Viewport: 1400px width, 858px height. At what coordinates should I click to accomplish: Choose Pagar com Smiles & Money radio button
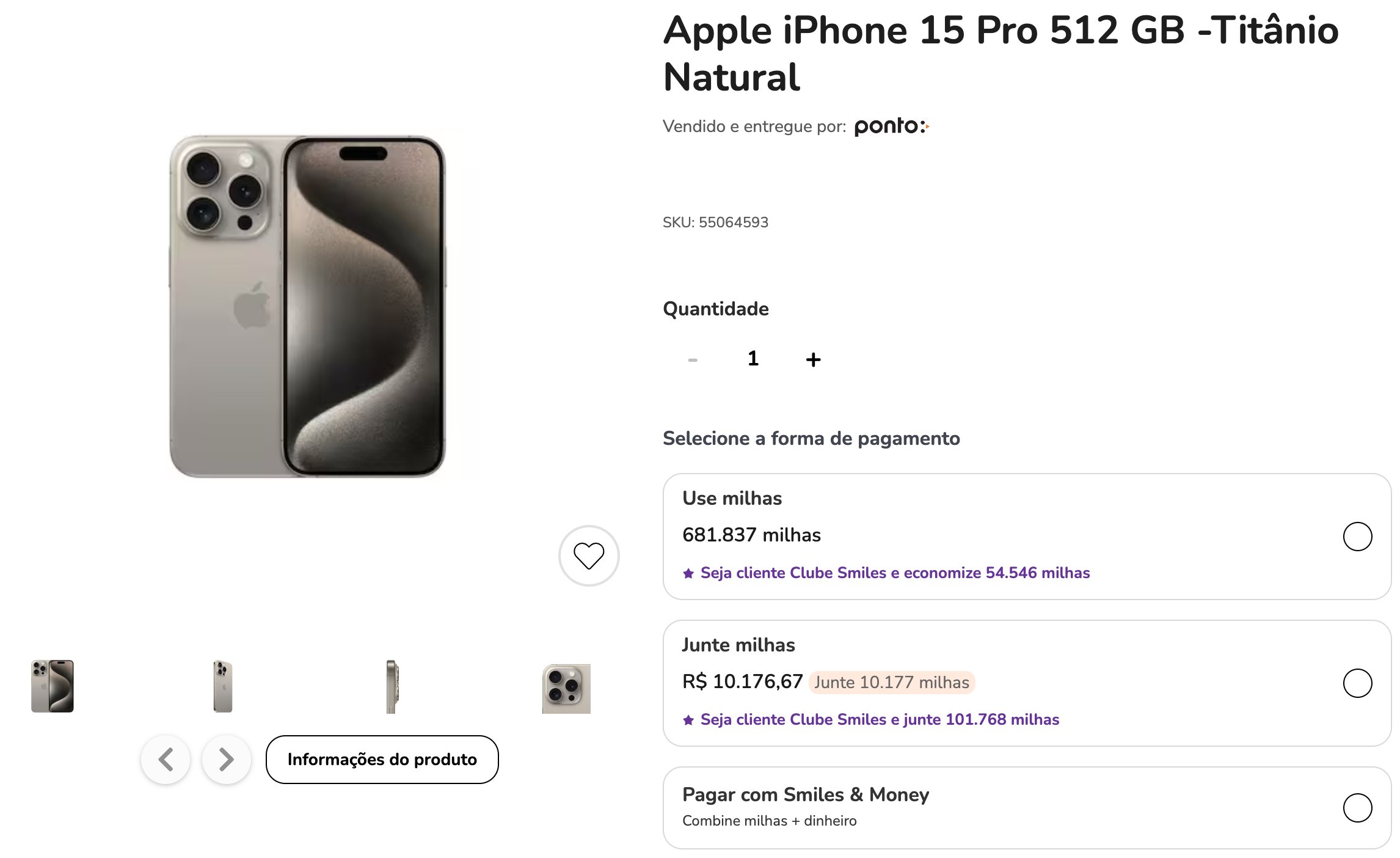pyautogui.click(x=1357, y=808)
